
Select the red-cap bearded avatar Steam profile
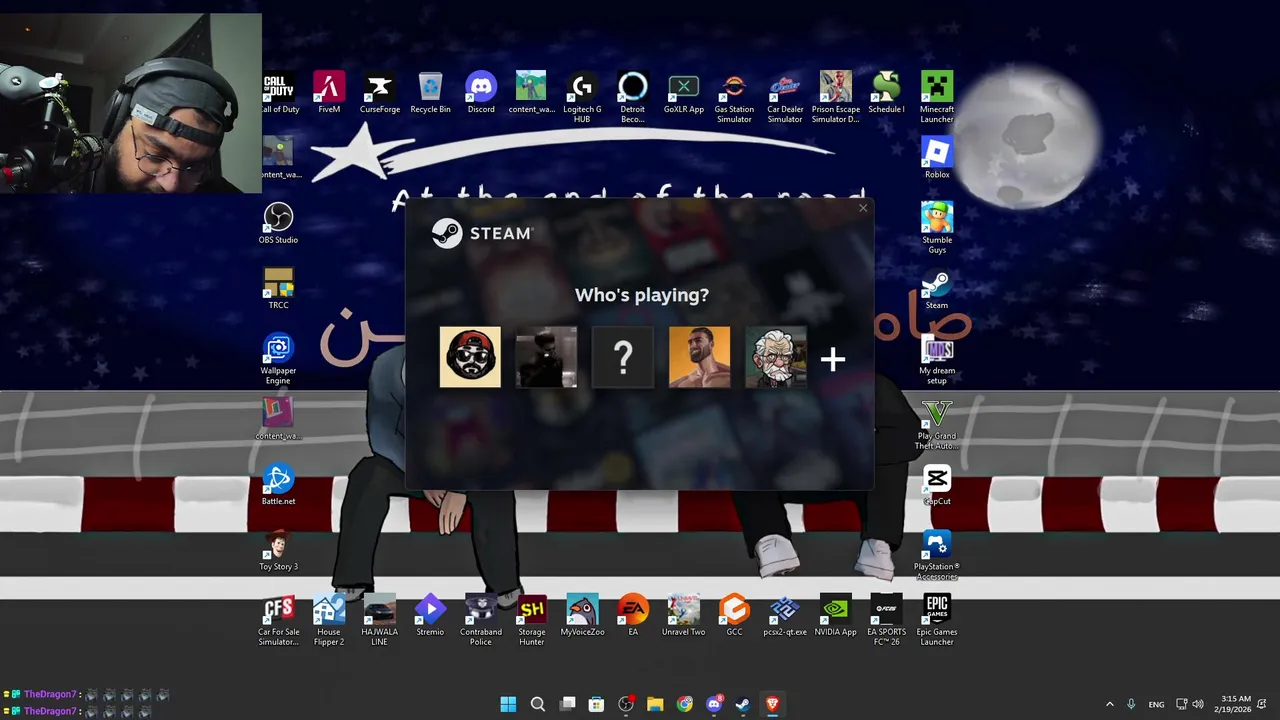point(470,357)
